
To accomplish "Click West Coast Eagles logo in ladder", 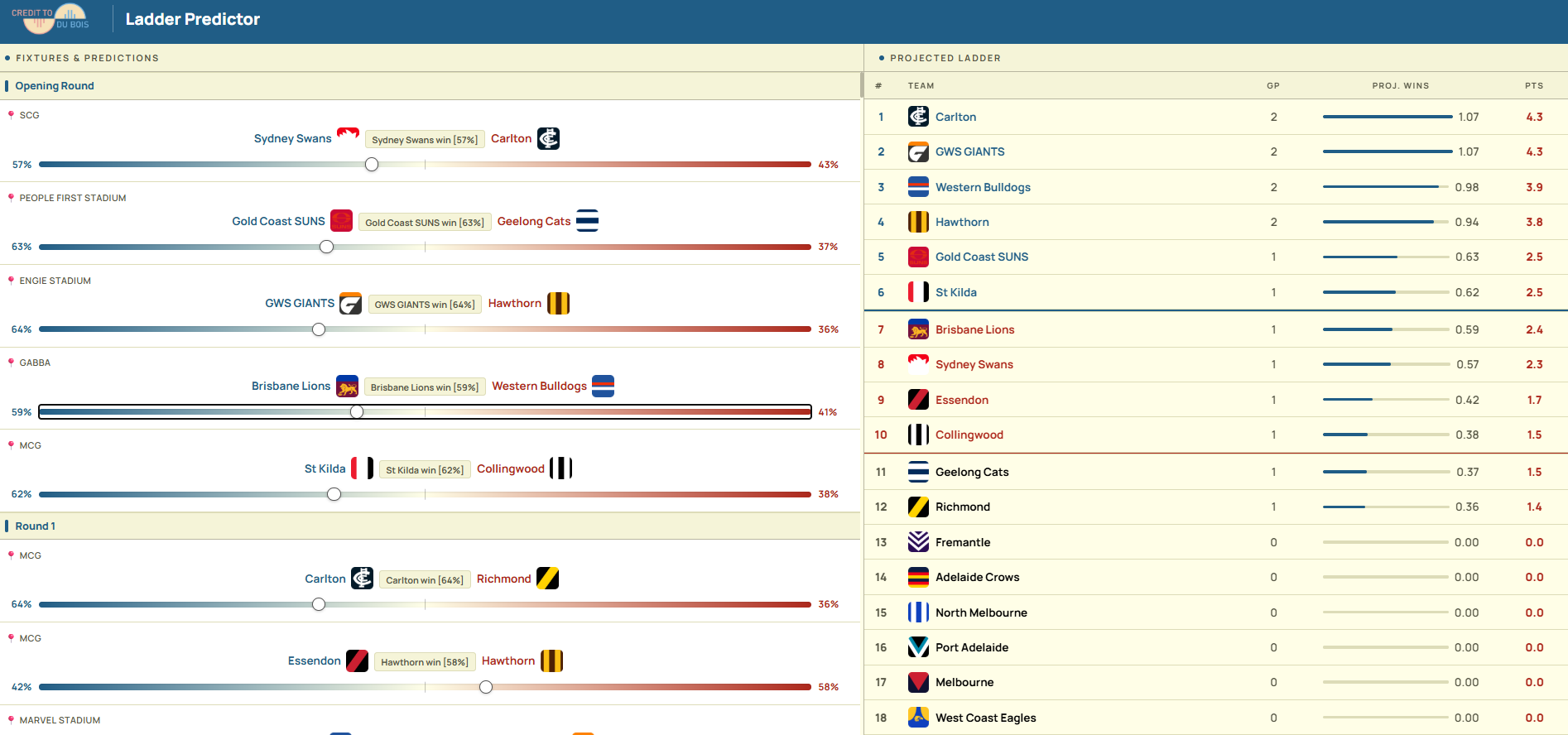I will (x=918, y=718).
